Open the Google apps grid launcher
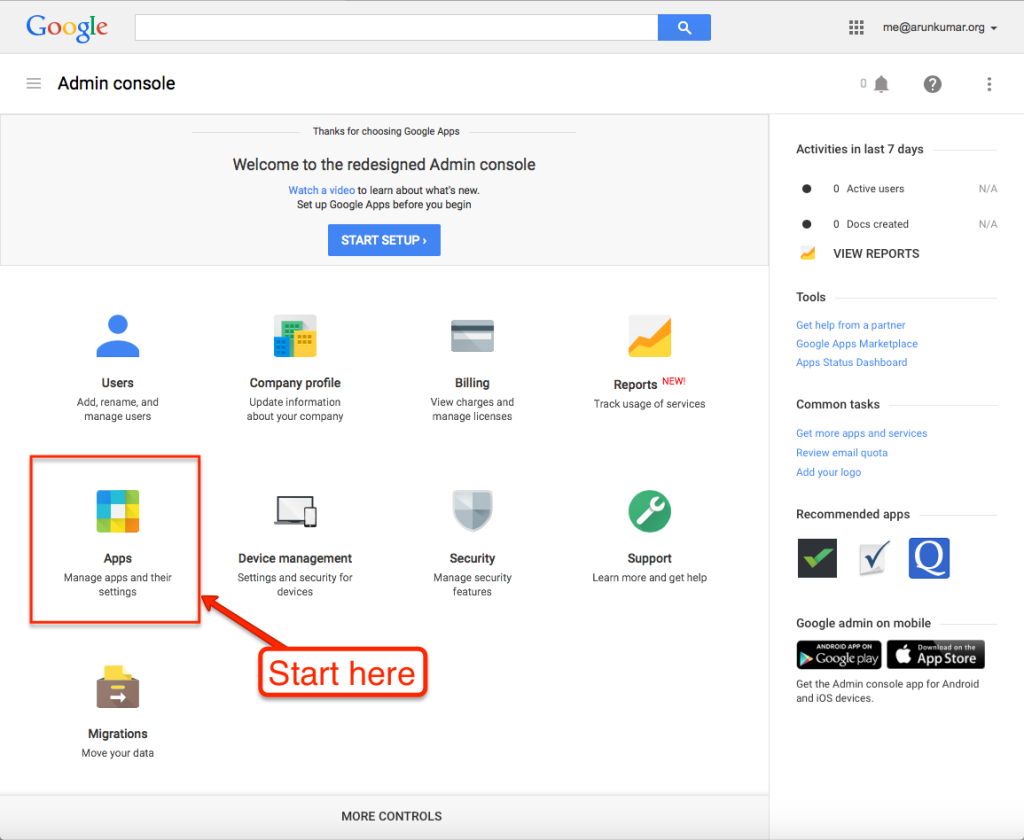 [x=856, y=27]
